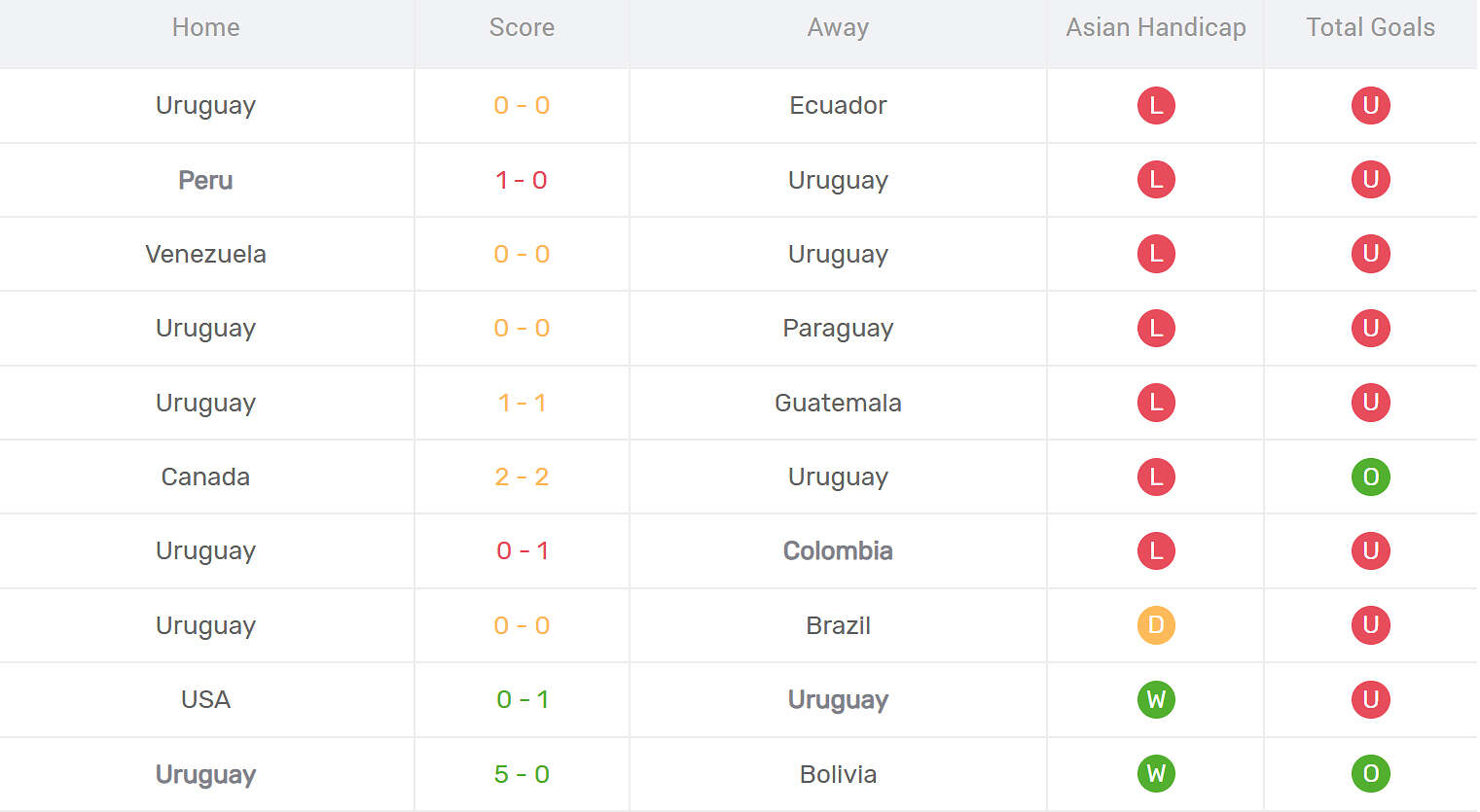Viewport: 1480px width, 812px height.
Task: Open the Colombia away team link
Action: [838, 550]
